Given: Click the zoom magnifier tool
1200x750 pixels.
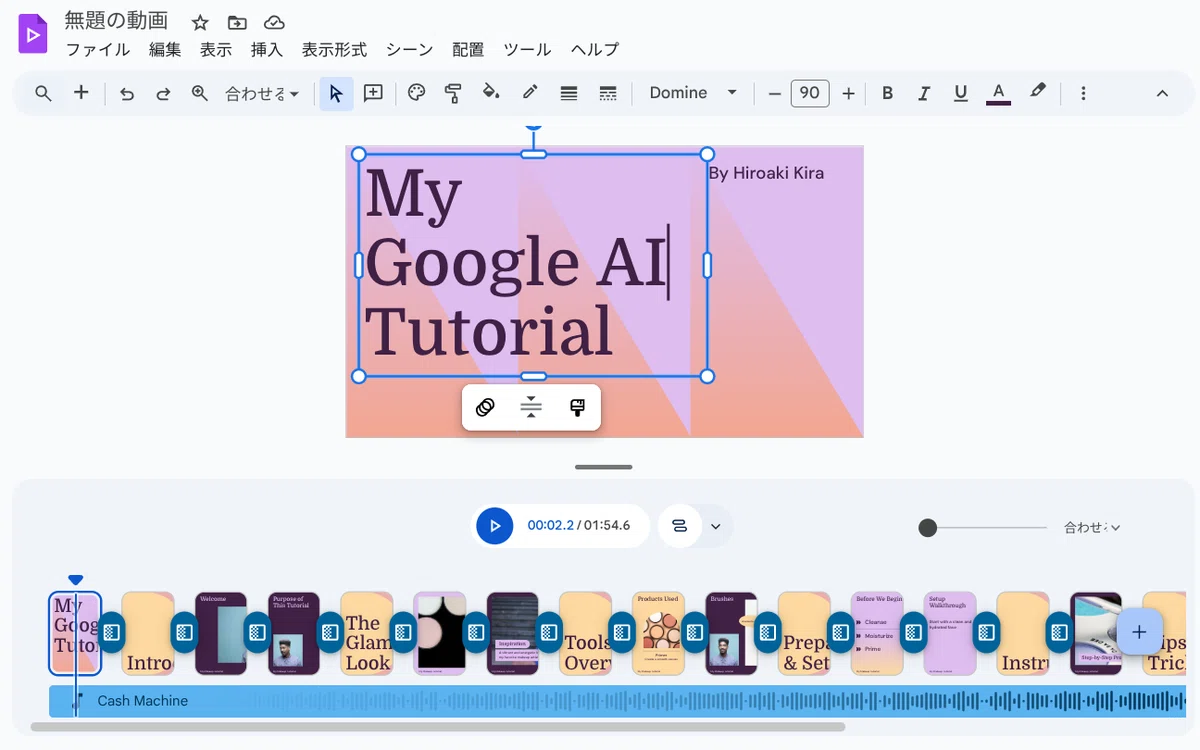Looking at the screenshot, I should pyautogui.click(x=200, y=93).
